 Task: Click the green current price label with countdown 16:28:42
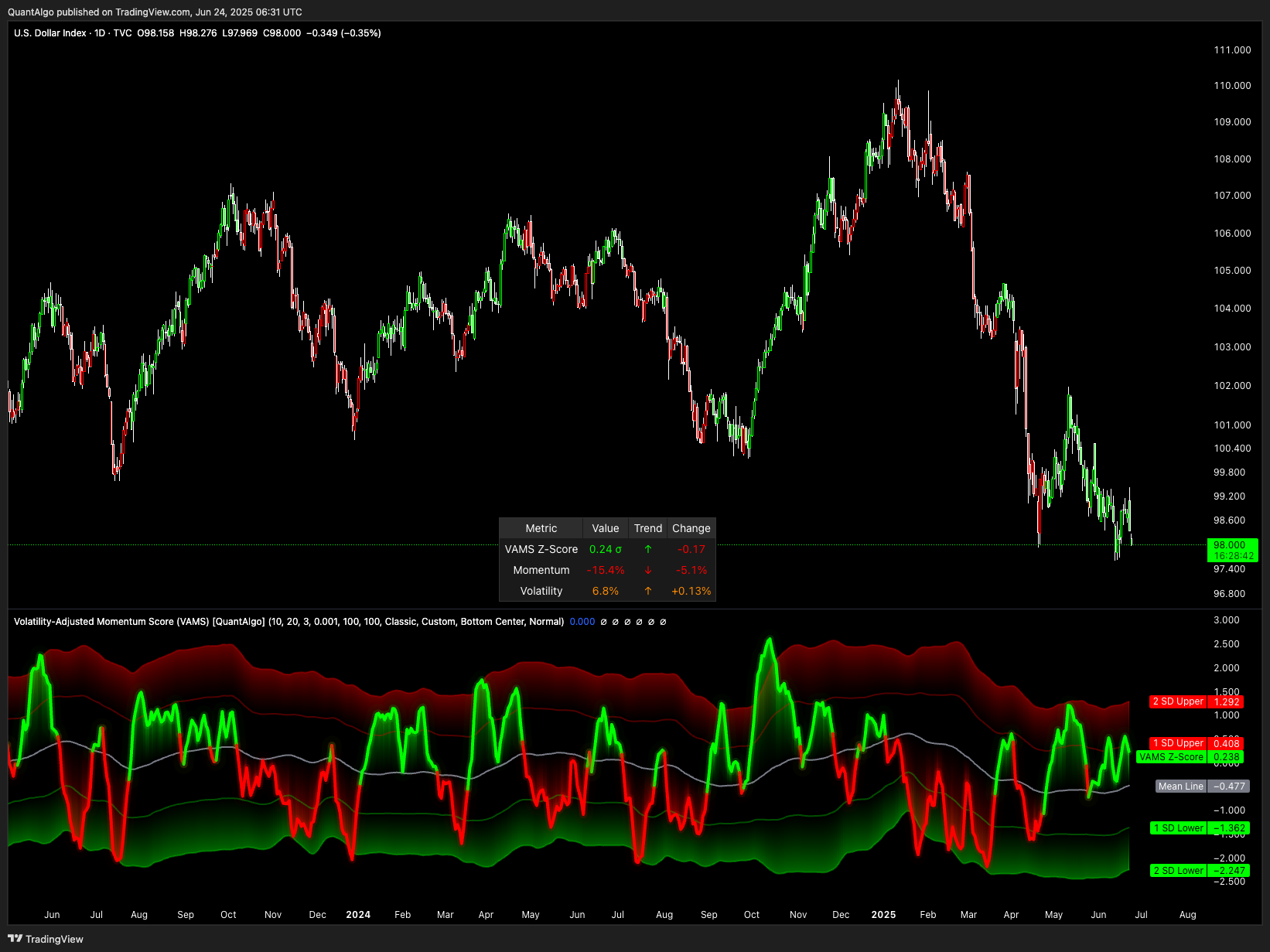pyautogui.click(x=1233, y=550)
